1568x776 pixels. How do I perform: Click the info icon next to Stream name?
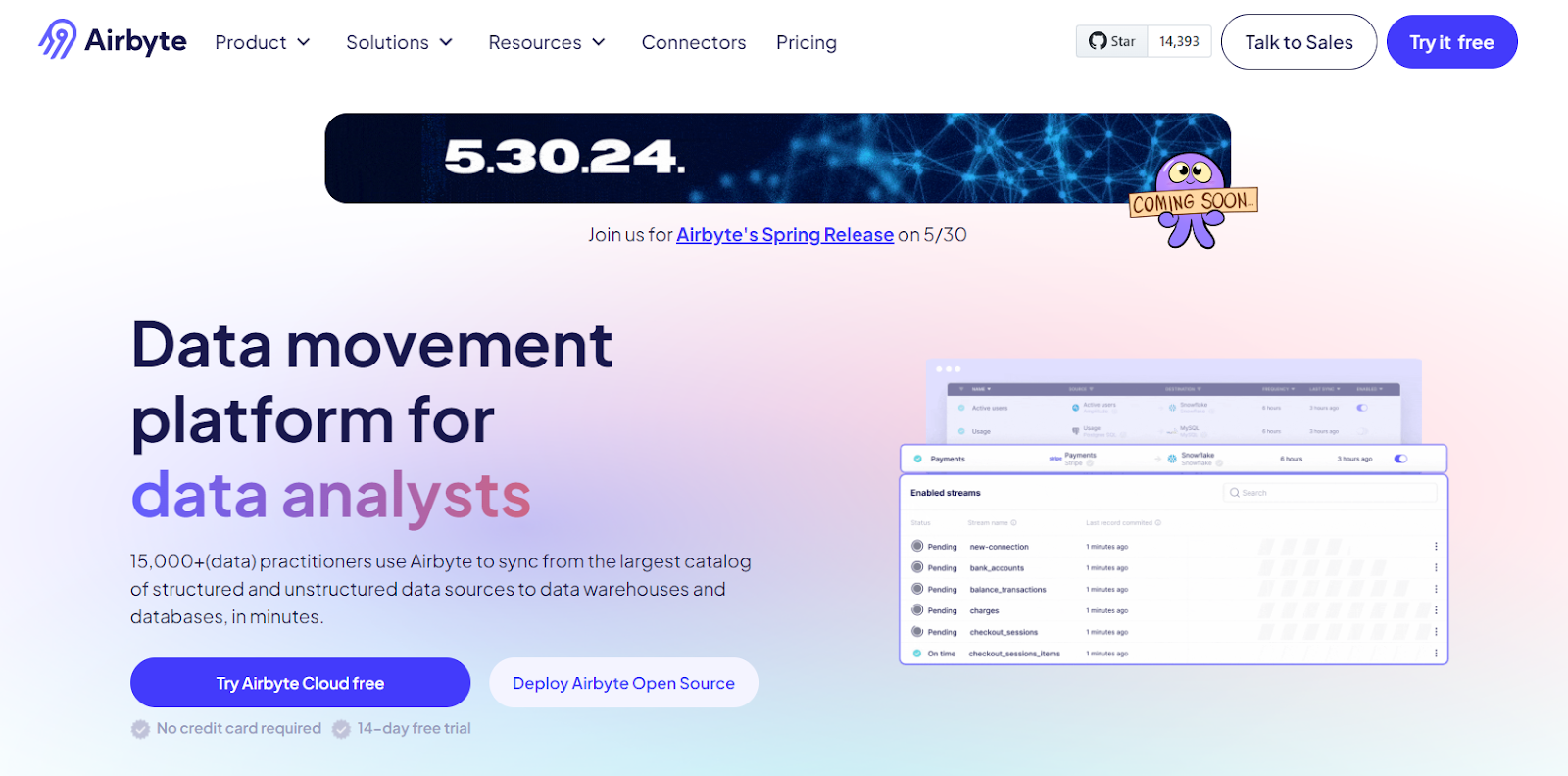(x=1013, y=523)
